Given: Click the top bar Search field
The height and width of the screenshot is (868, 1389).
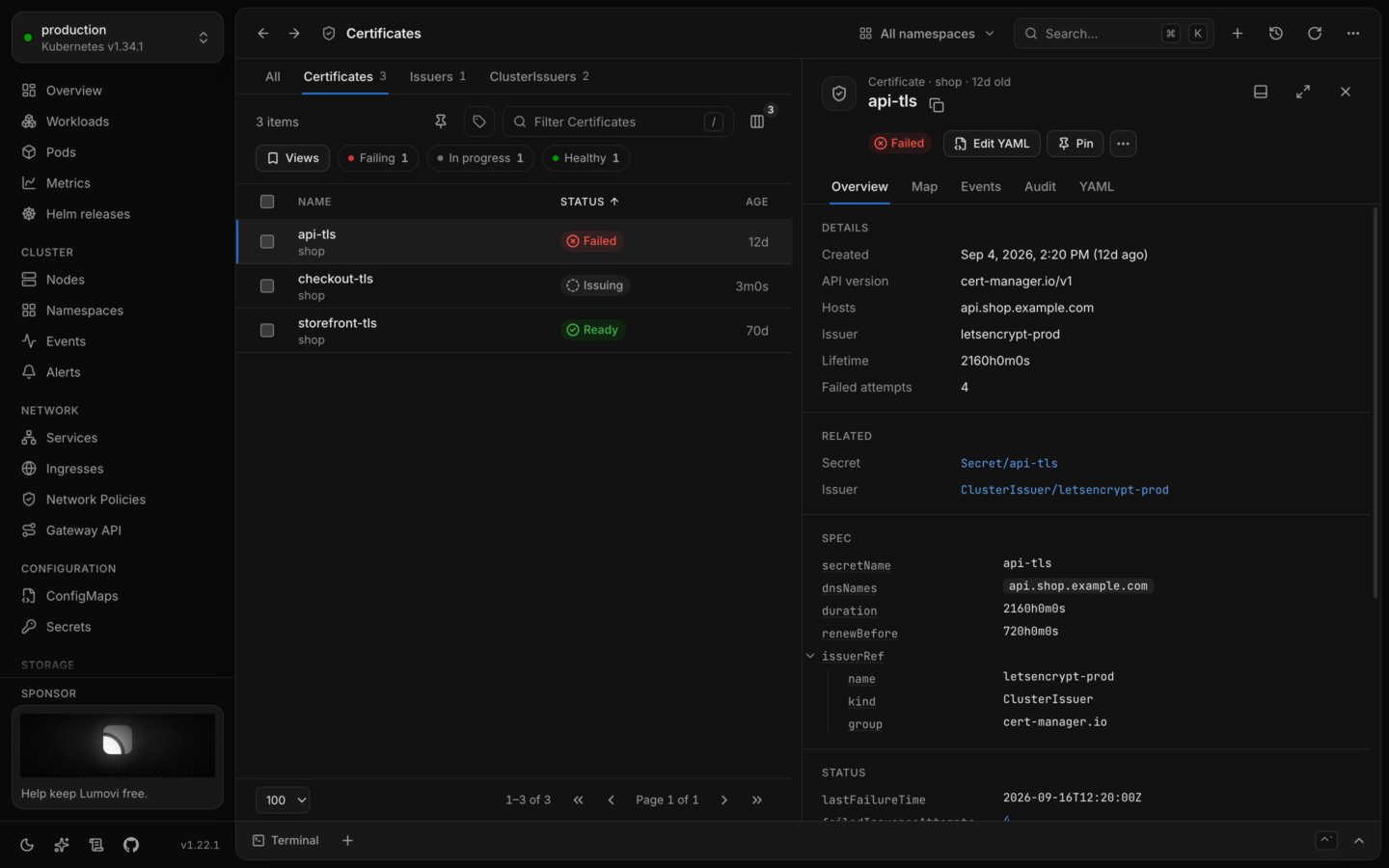Looking at the screenshot, I should tap(1114, 34).
